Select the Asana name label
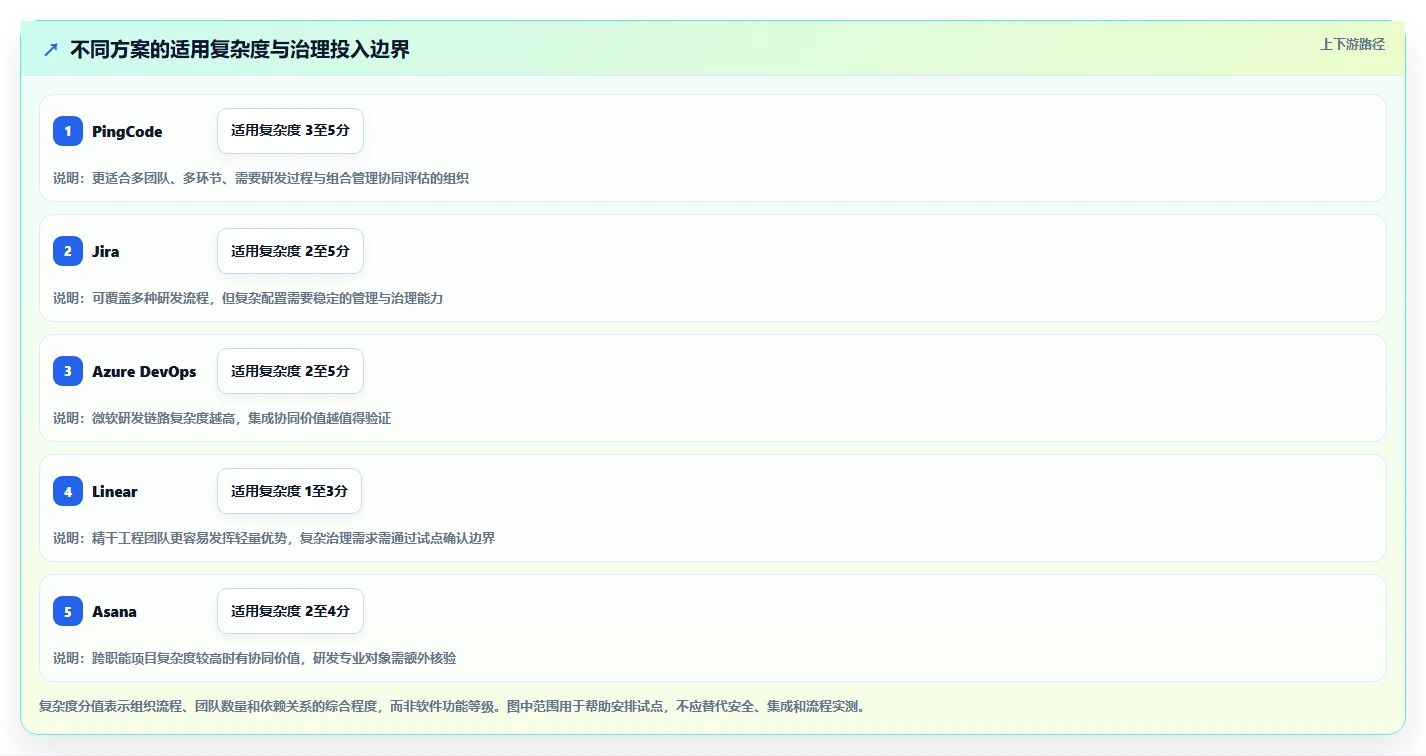The image size is (1426, 756). pyautogui.click(x=114, y=611)
